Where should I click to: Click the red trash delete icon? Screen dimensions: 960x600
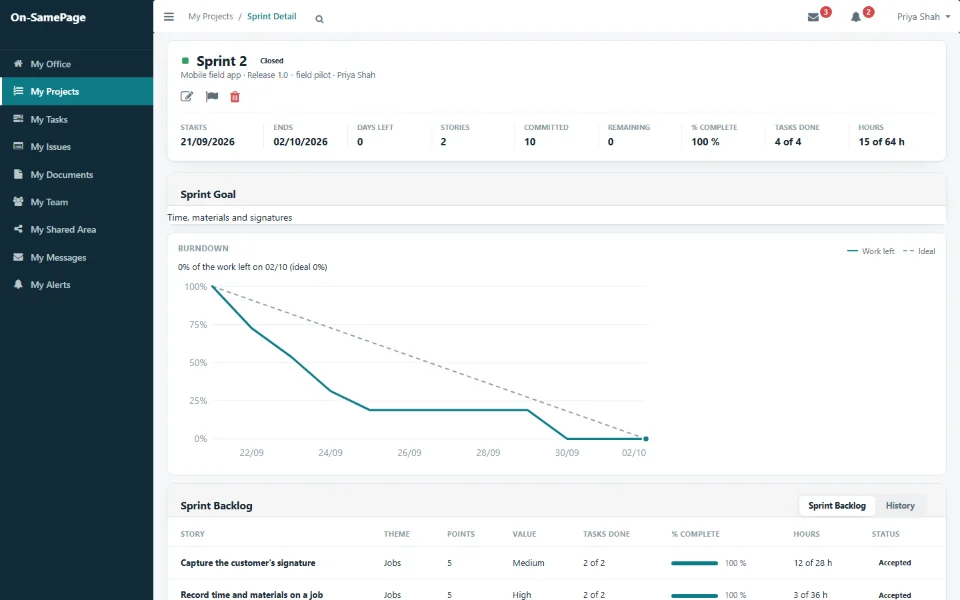pos(234,96)
